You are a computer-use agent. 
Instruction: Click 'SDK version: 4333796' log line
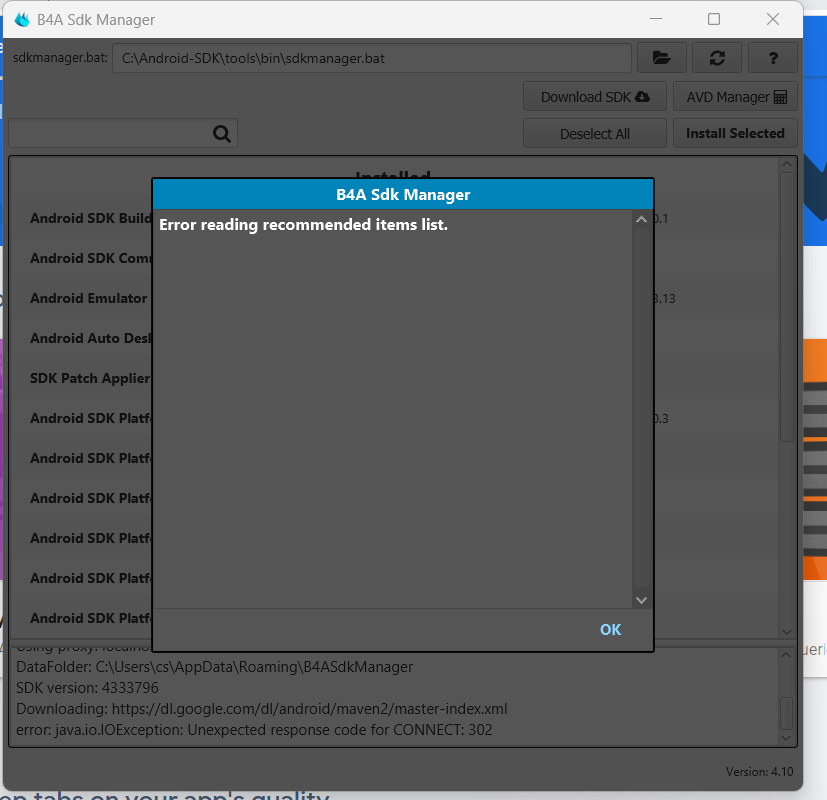[87, 688]
